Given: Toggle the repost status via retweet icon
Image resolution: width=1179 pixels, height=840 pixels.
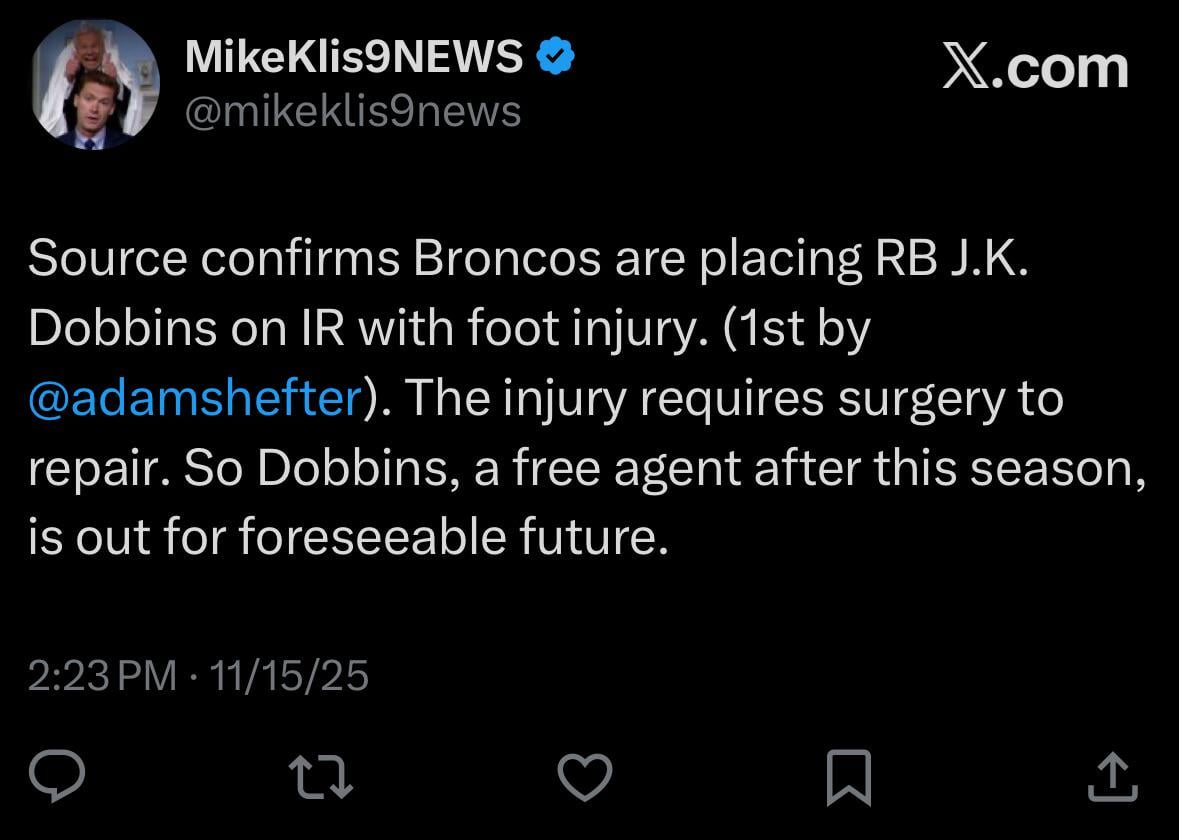Looking at the screenshot, I should [322, 775].
